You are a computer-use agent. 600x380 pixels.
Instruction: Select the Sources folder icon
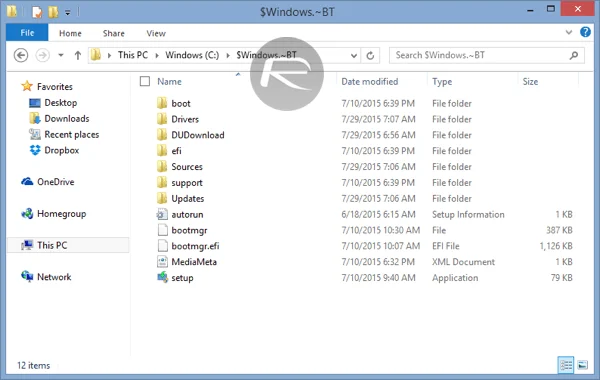[162, 167]
